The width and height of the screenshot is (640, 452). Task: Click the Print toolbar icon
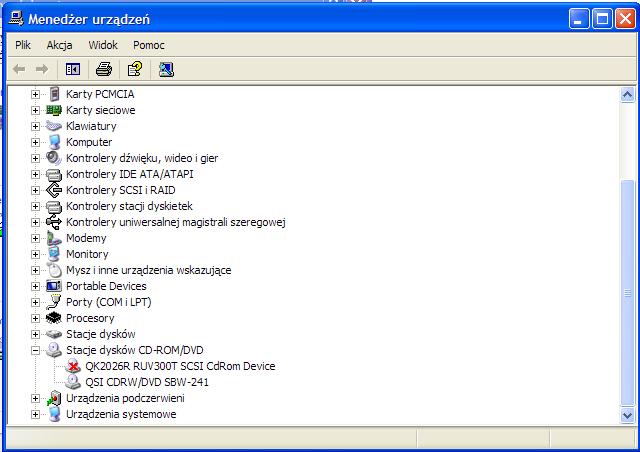(x=104, y=69)
